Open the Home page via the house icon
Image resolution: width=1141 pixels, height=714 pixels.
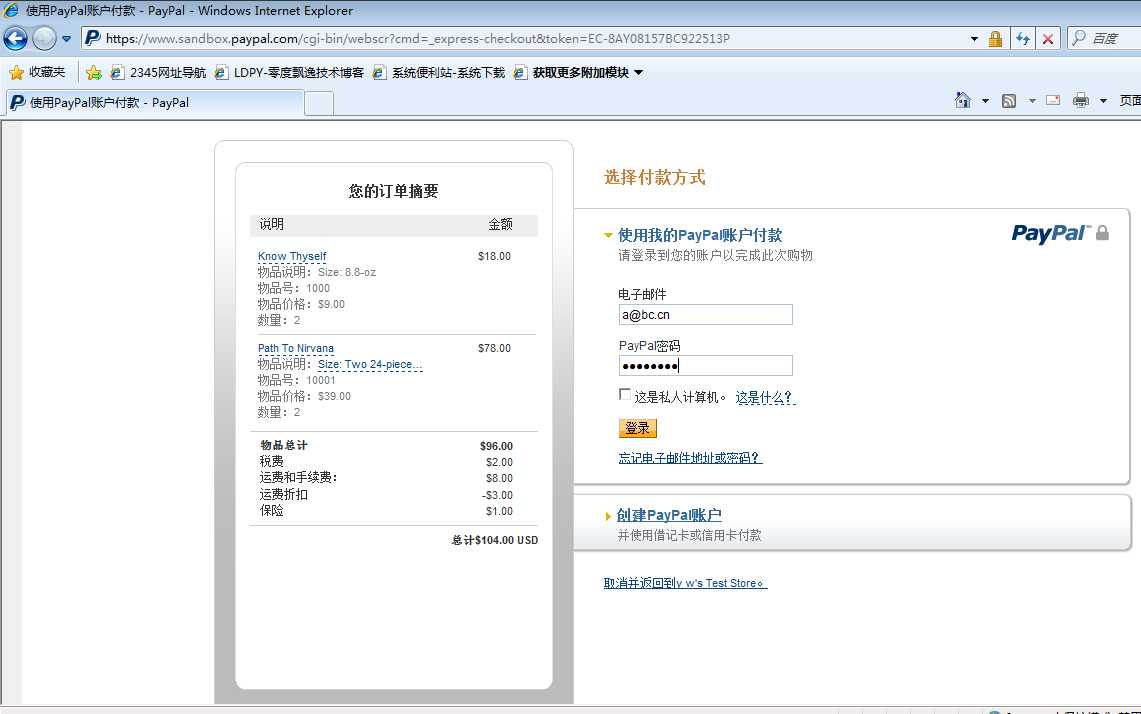(x=961, y=102)
